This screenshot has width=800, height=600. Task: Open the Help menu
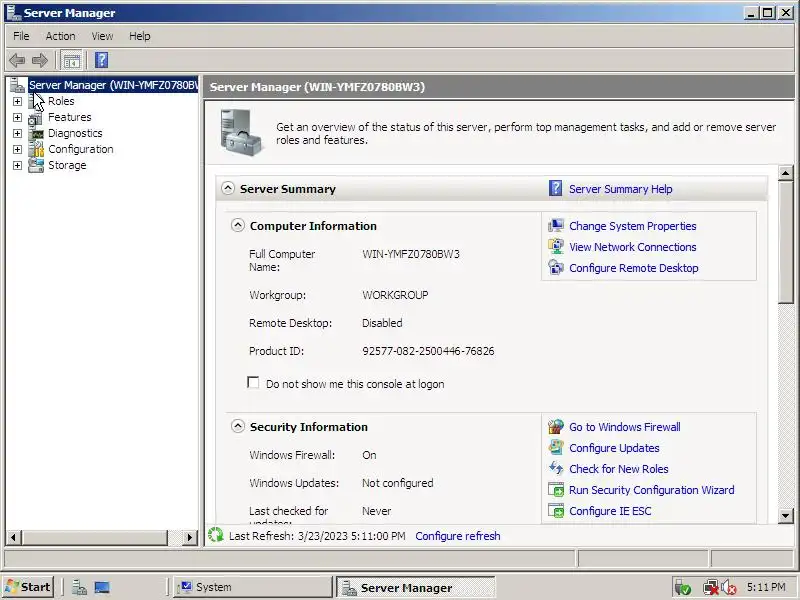pyautogui.click(x=139, y=36)
